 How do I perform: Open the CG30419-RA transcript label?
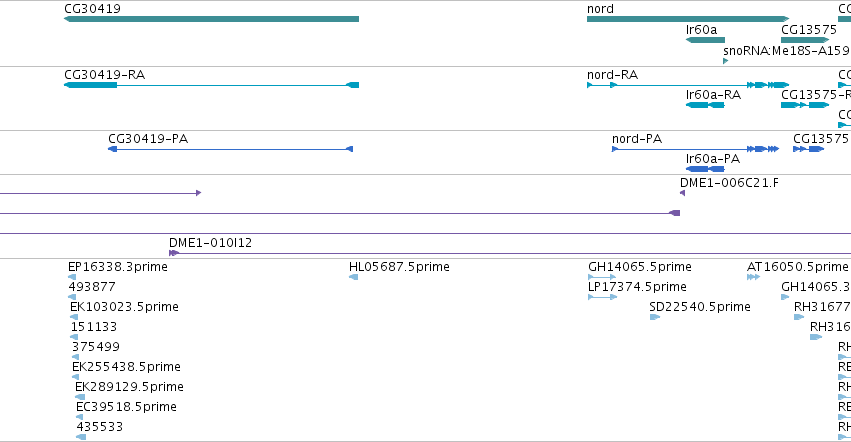[x=104, y=75]
